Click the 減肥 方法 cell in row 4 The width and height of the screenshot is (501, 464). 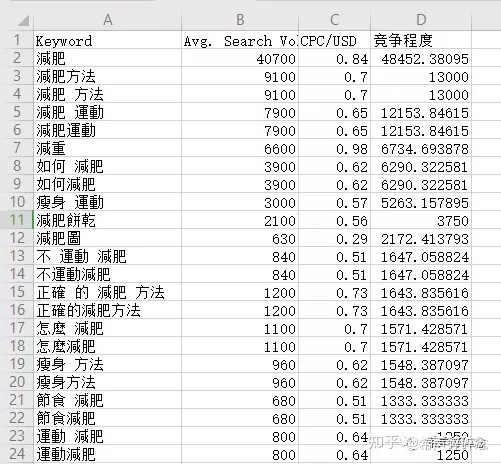coord(107,94)
